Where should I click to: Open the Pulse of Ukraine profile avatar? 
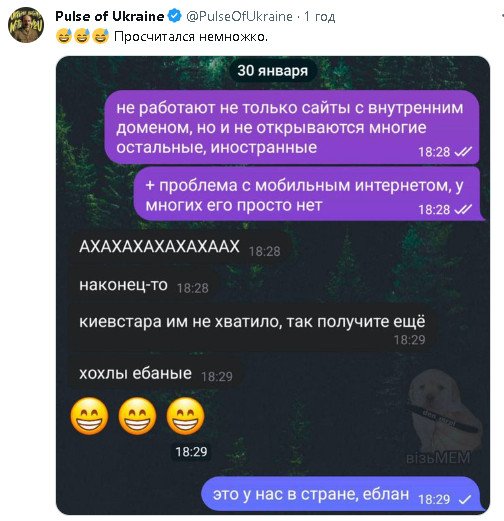point(26,25)
